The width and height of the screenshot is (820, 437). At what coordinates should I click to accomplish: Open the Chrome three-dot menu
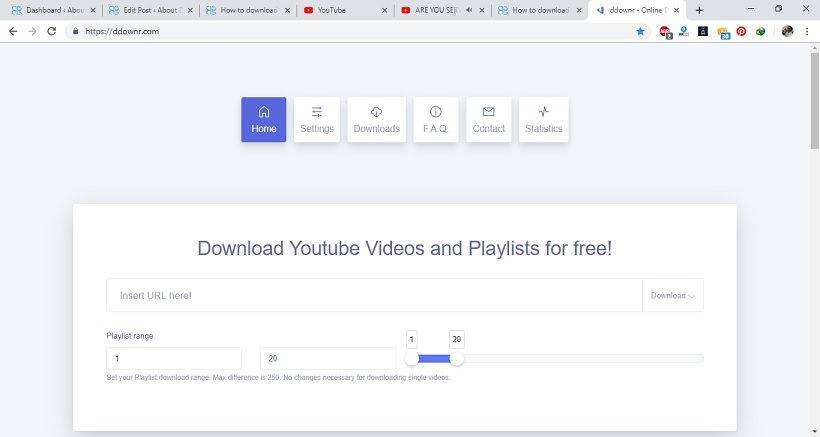coord(807,31)
